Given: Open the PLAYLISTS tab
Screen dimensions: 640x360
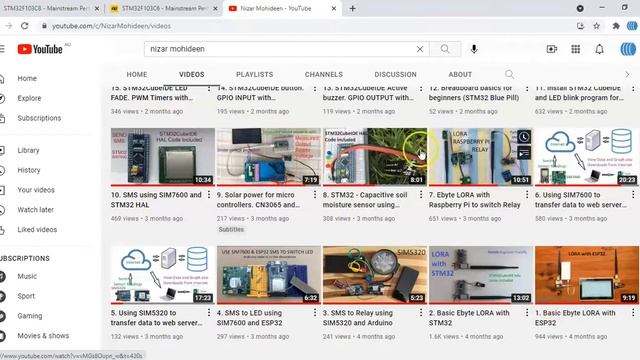Looking at the screenshot, I should (x=254, y=74).
